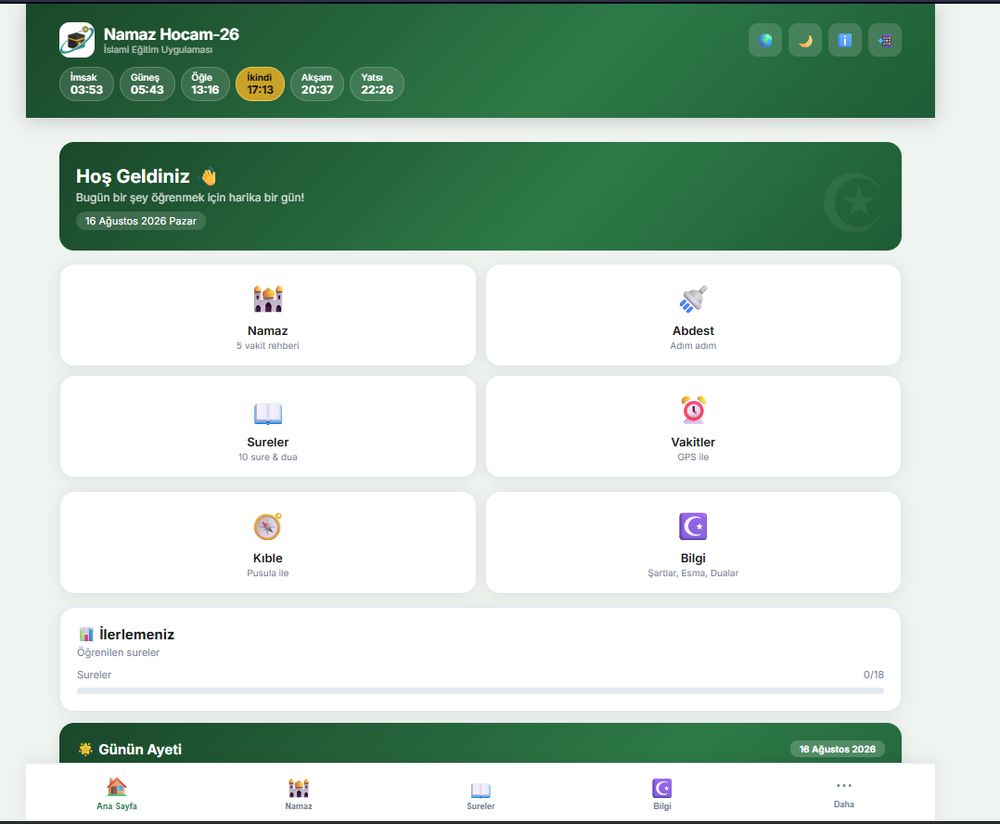Open the Vakitler alarm clock card

[x=693, y=426]
